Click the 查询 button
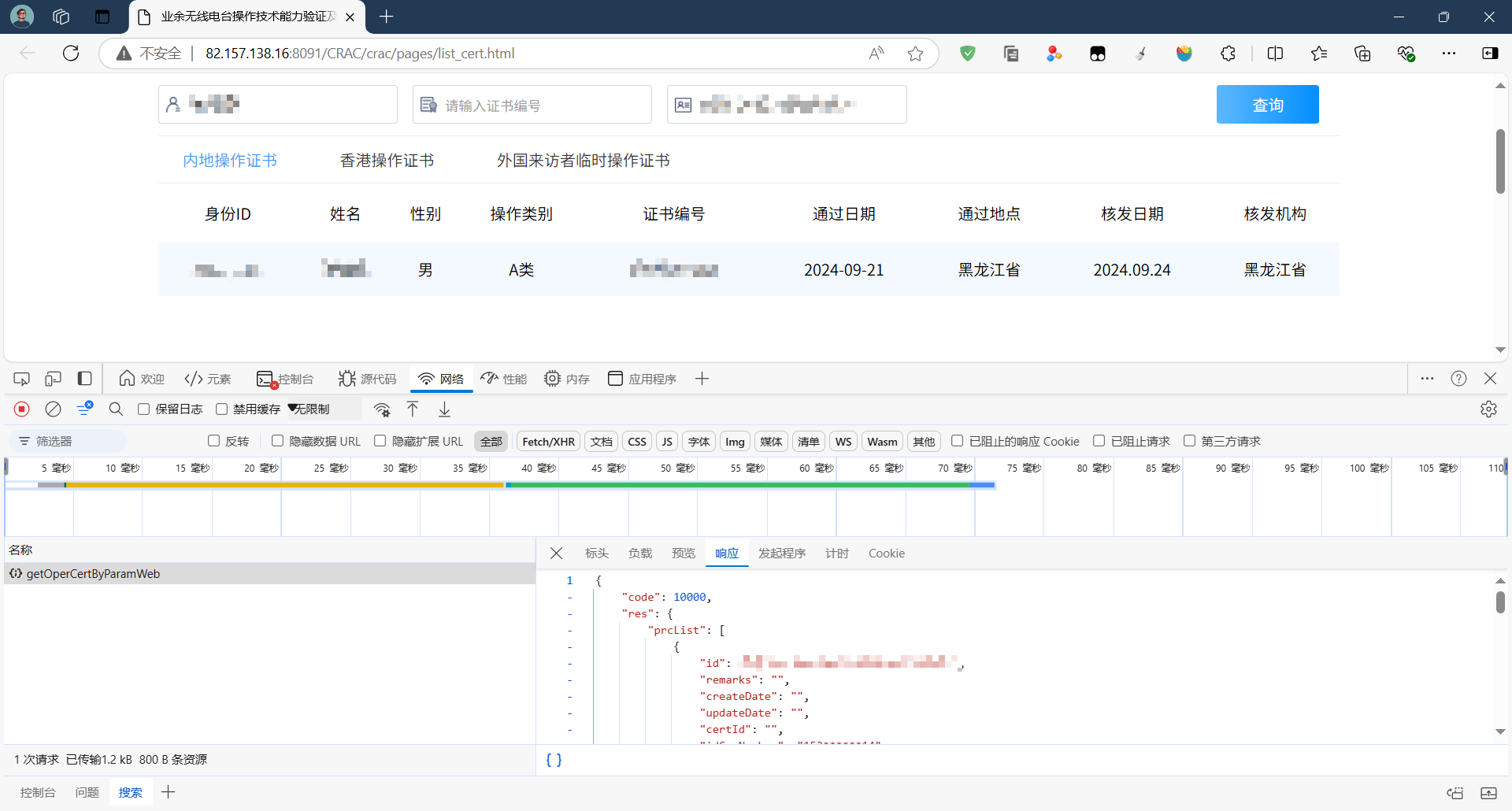 (1268, 105)
